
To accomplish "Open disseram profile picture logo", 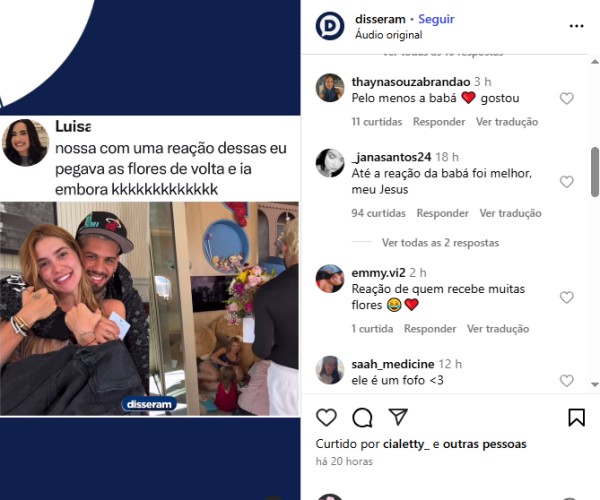I will tap(330, 26).
